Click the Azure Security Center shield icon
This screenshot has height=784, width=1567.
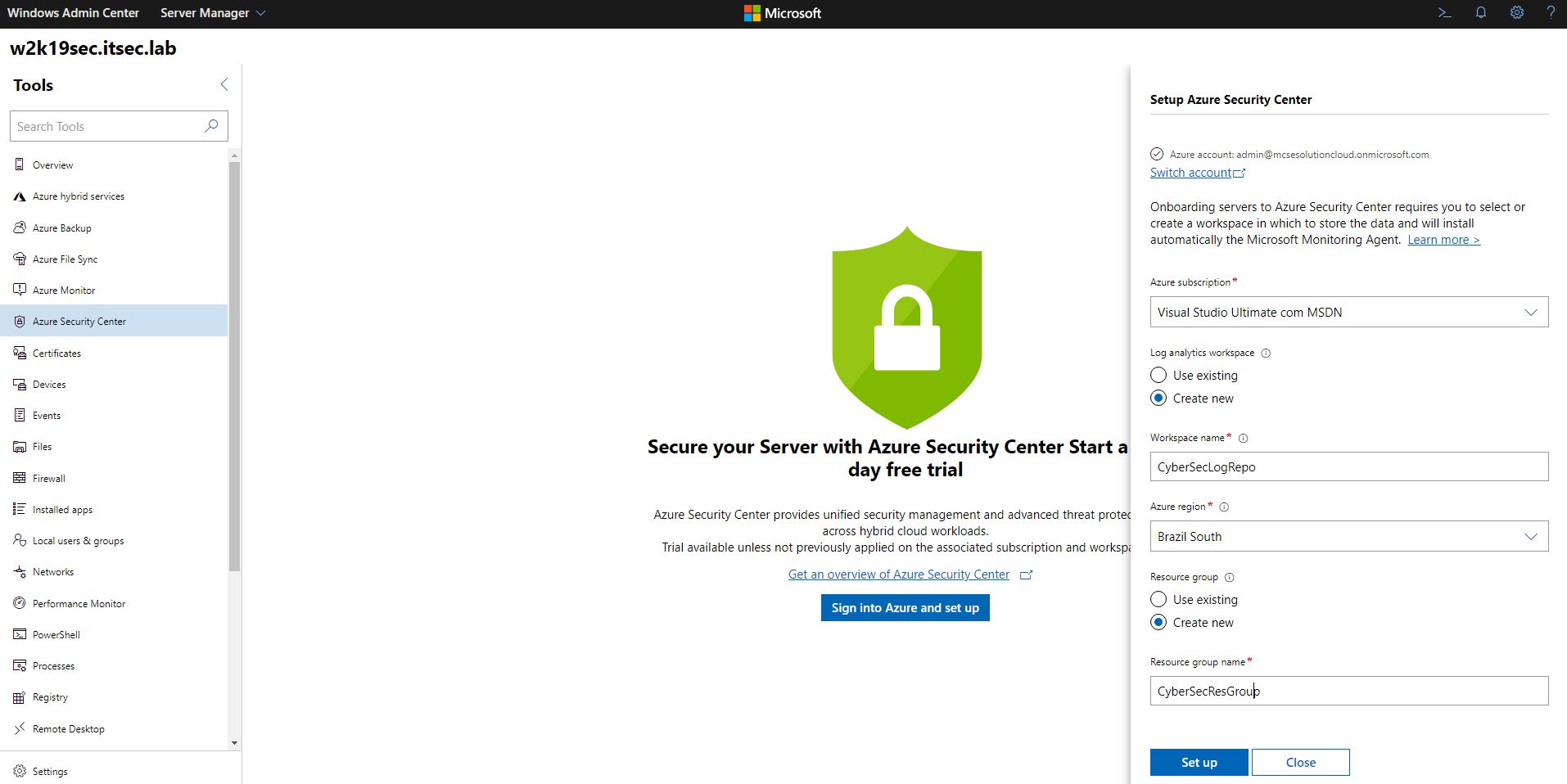point(20,322)
